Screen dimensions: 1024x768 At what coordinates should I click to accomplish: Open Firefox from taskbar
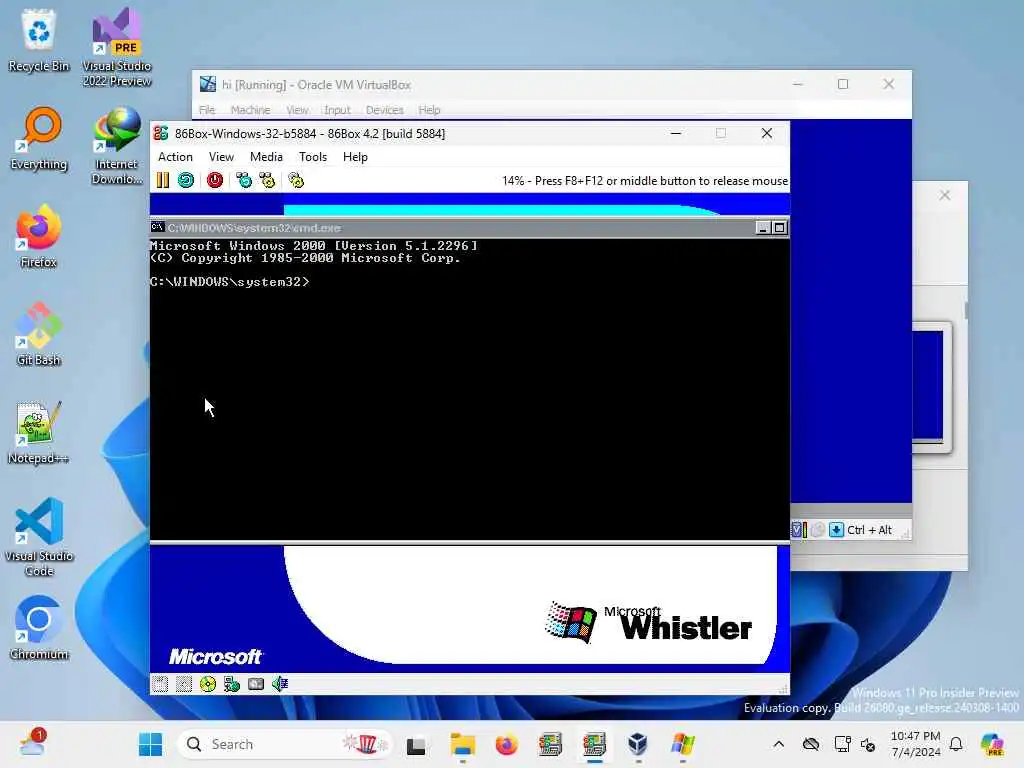click(x=506, y=744)
